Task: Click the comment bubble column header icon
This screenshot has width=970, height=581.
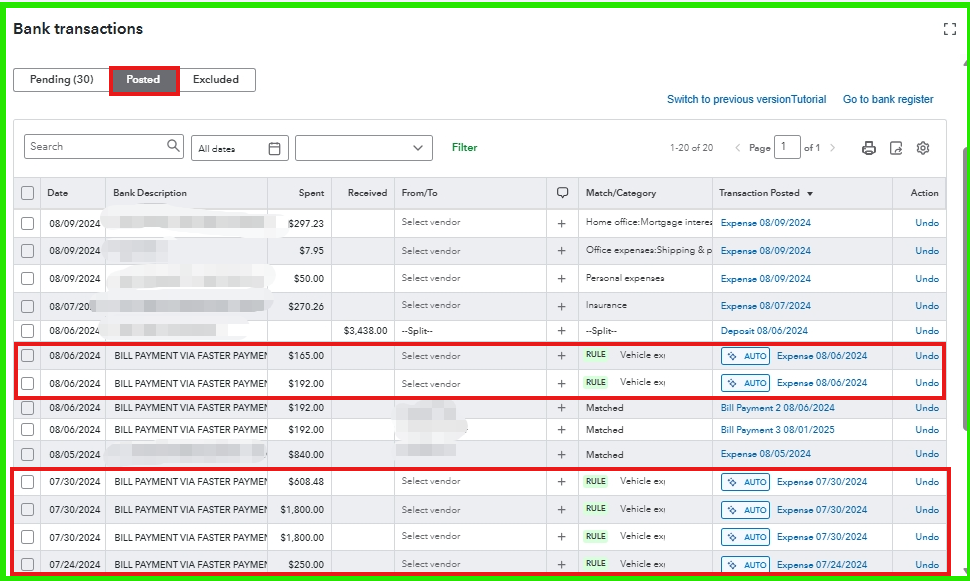Action: click(562, 193)
